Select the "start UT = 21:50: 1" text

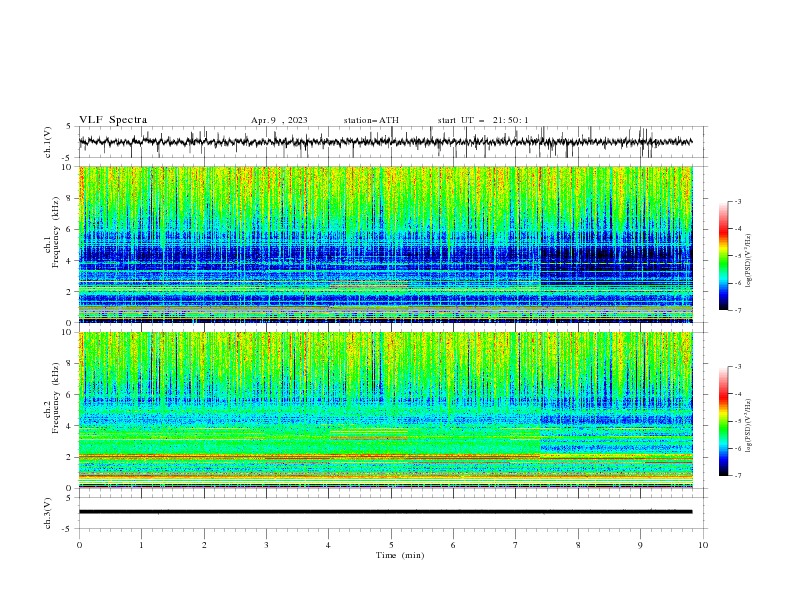click(x=483, y=120)
